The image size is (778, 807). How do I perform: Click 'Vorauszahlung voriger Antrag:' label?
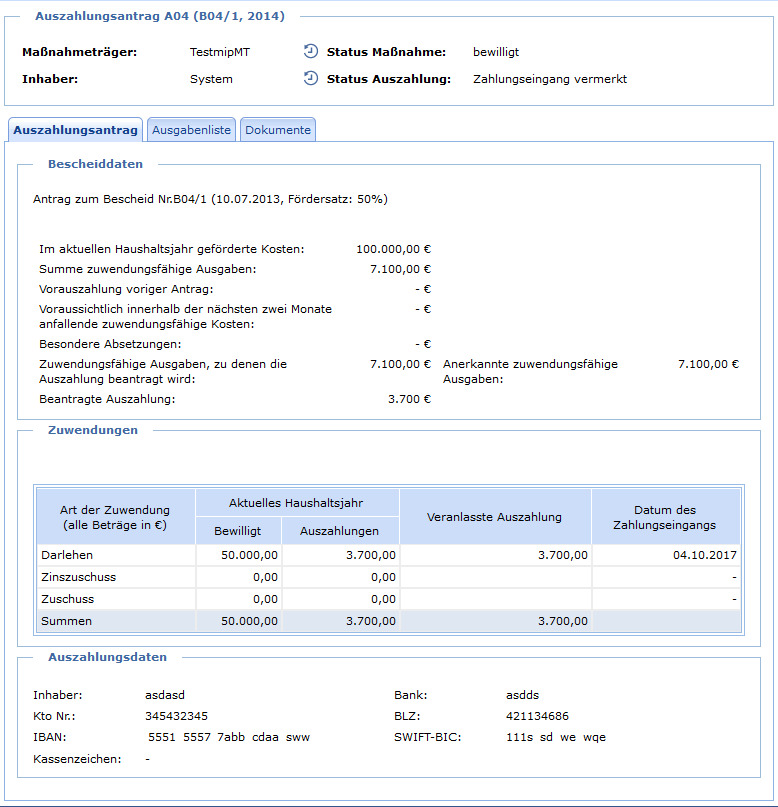(126, 289)
